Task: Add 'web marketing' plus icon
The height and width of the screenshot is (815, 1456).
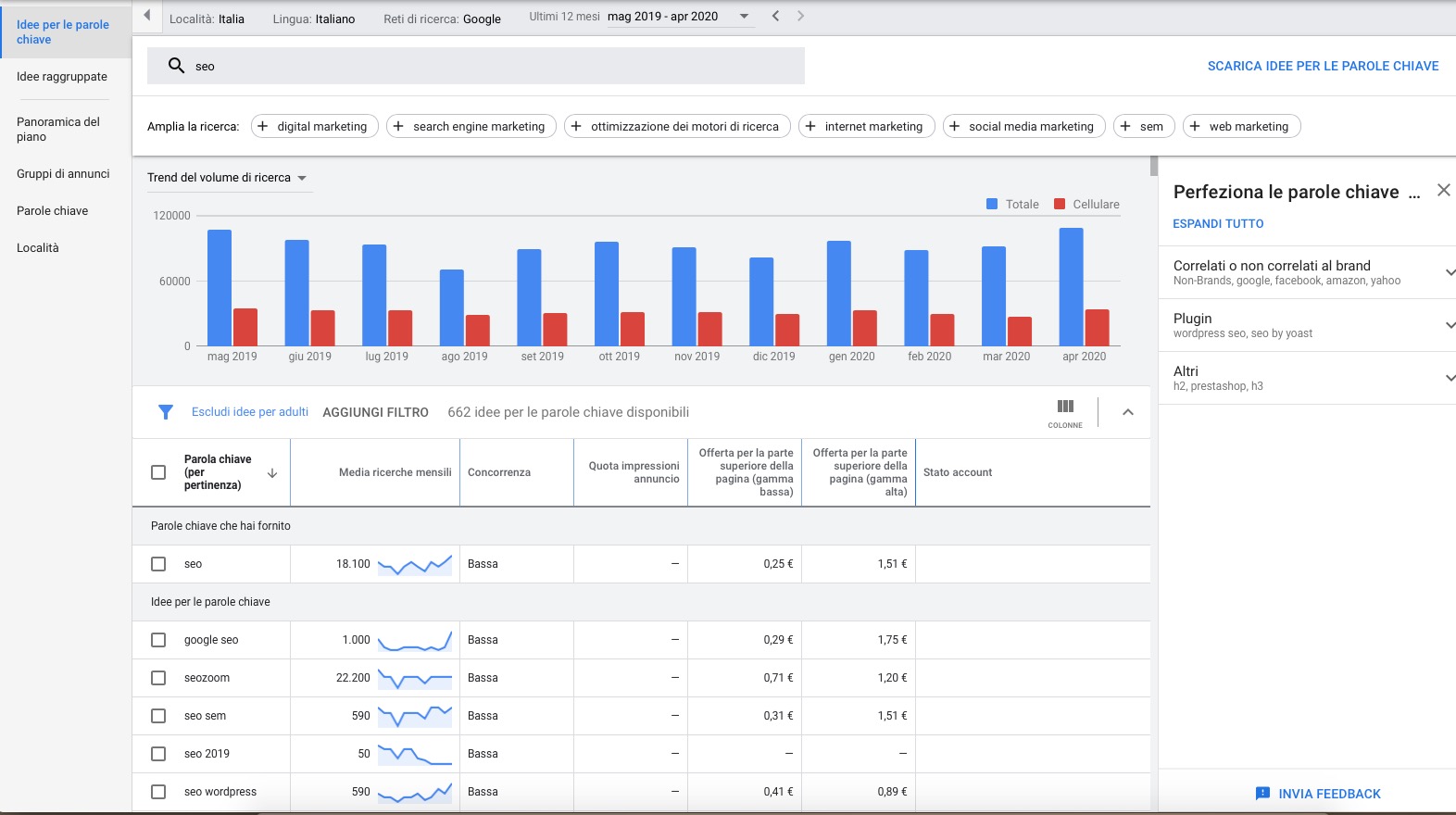Action: tap(1195, 126)
